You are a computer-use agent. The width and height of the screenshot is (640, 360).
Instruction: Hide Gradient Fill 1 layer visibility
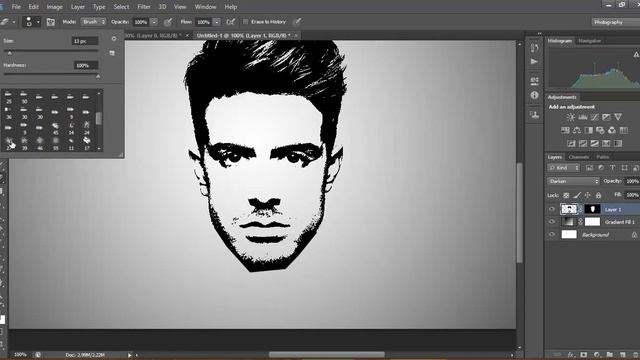pyautogui.click(x=552, y=222)
